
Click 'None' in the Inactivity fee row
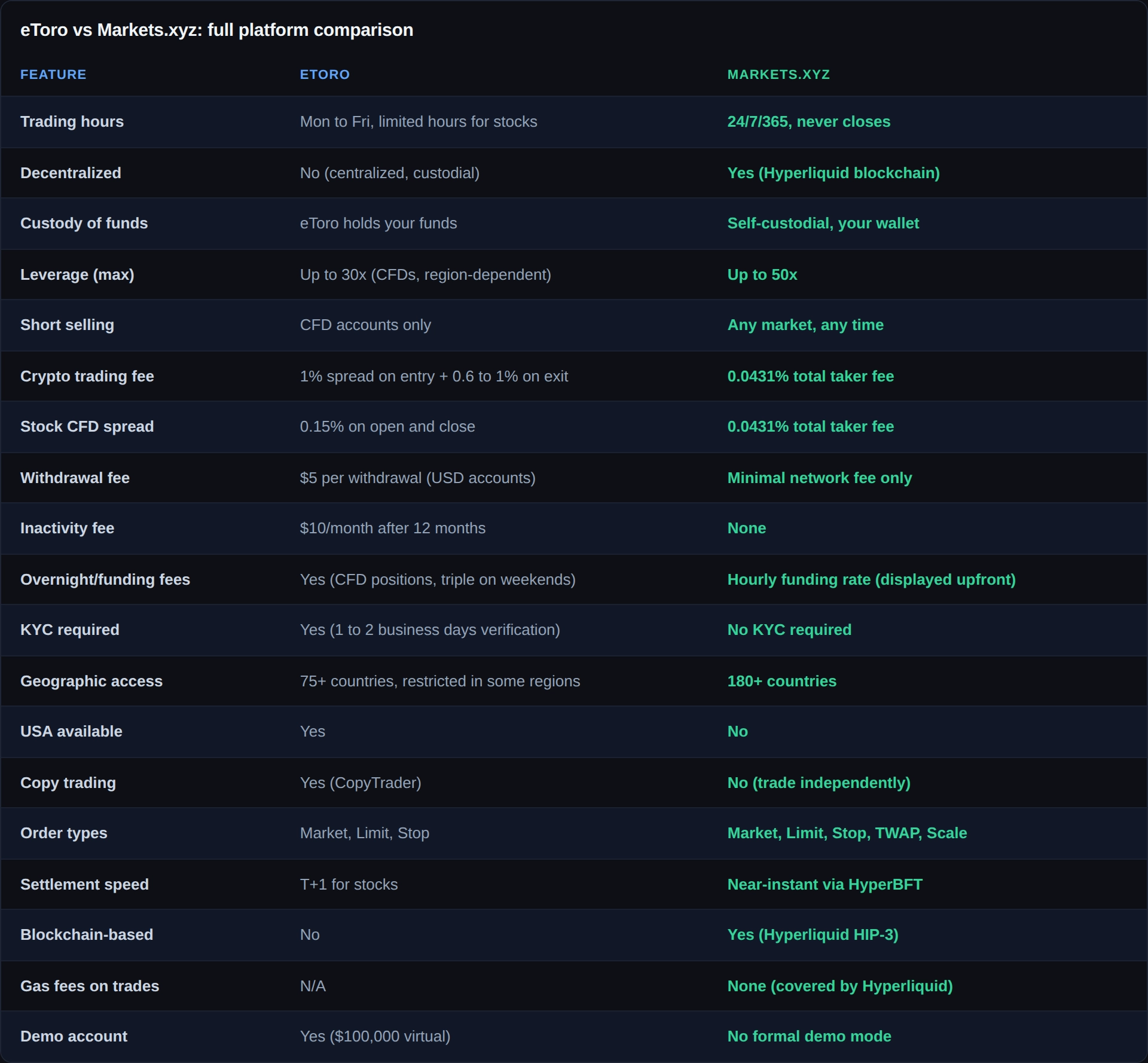point(746,528)
